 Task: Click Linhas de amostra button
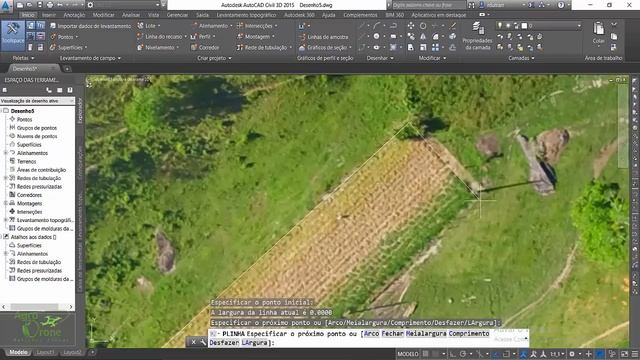pos(324,37)
